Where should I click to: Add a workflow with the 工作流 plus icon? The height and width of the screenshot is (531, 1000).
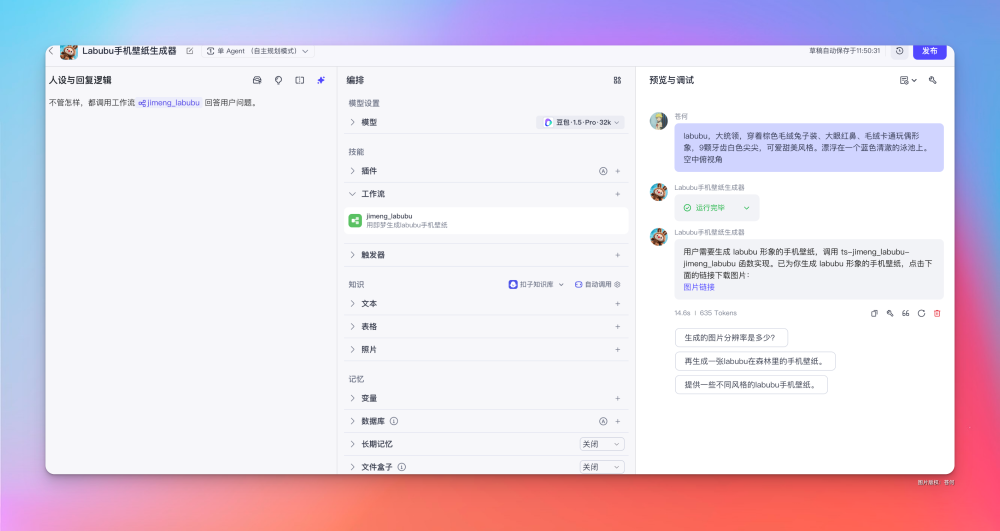(x=617, y=194)
